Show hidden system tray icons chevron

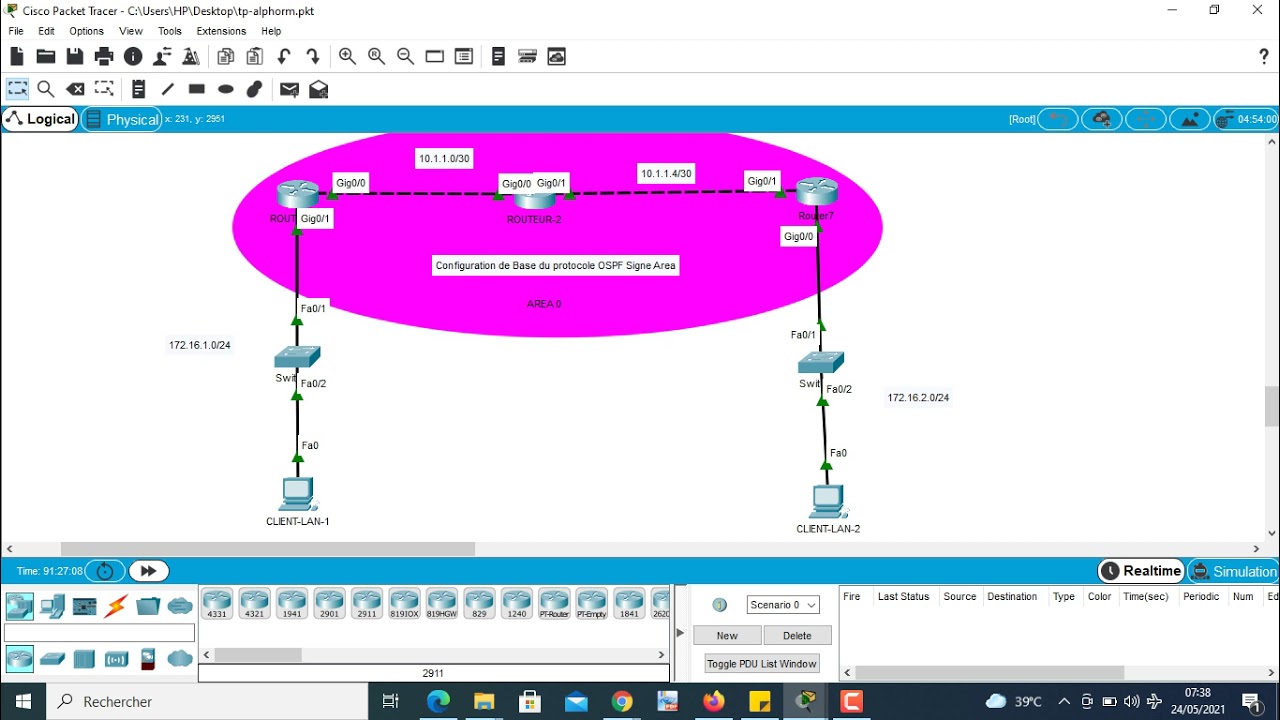[1064, 701]
